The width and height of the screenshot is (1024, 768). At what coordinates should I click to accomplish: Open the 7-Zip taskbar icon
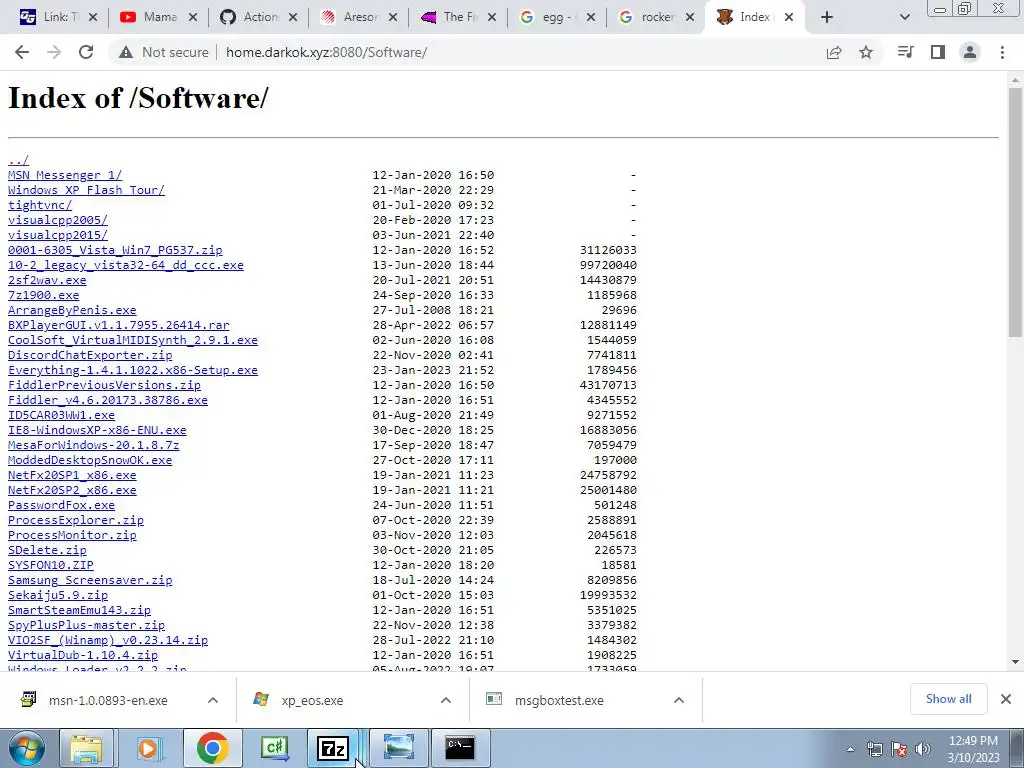tap(333, 748)
